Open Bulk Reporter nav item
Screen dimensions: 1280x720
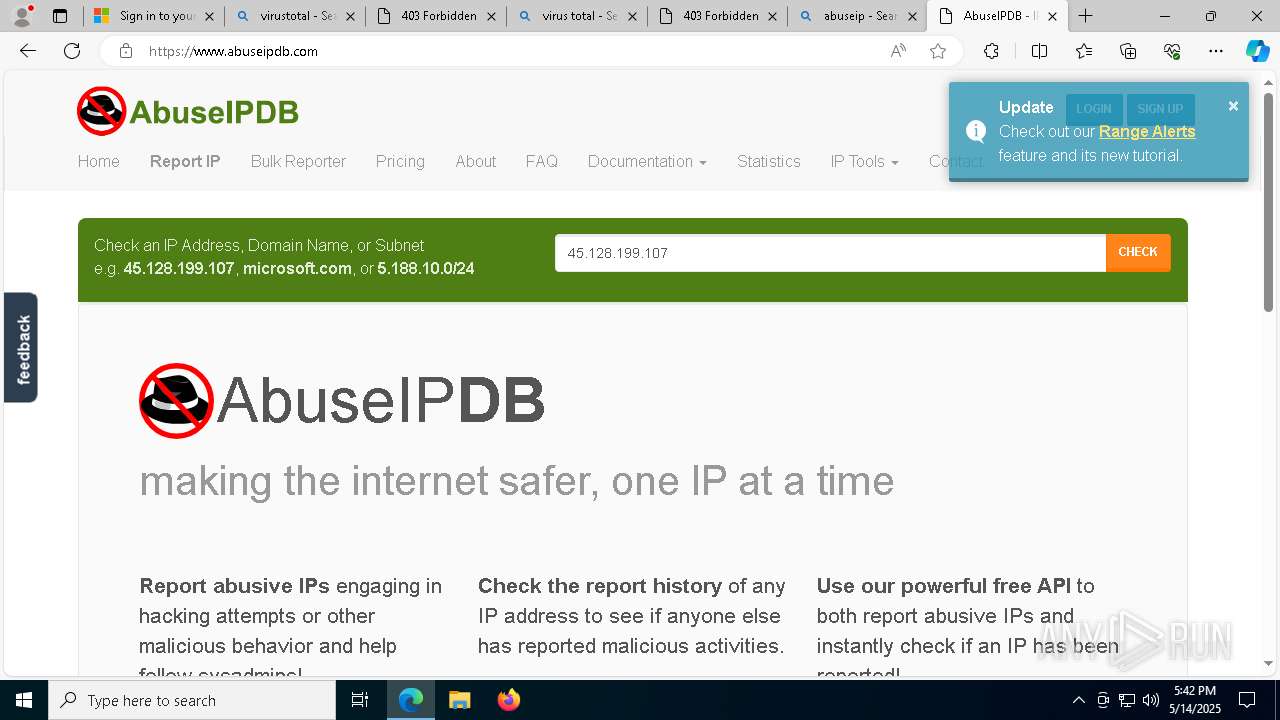pyautogui.click(x=298, y=161)
